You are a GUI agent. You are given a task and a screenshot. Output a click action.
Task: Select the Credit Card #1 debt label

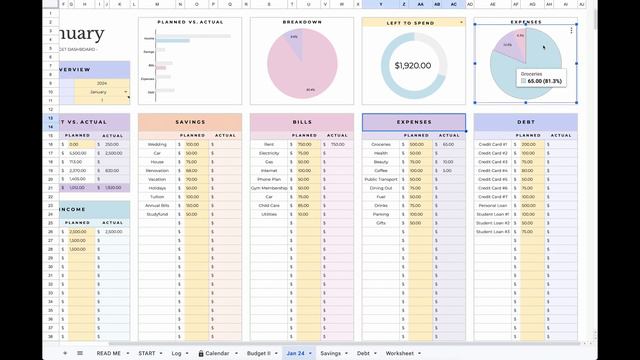[493, 144]
